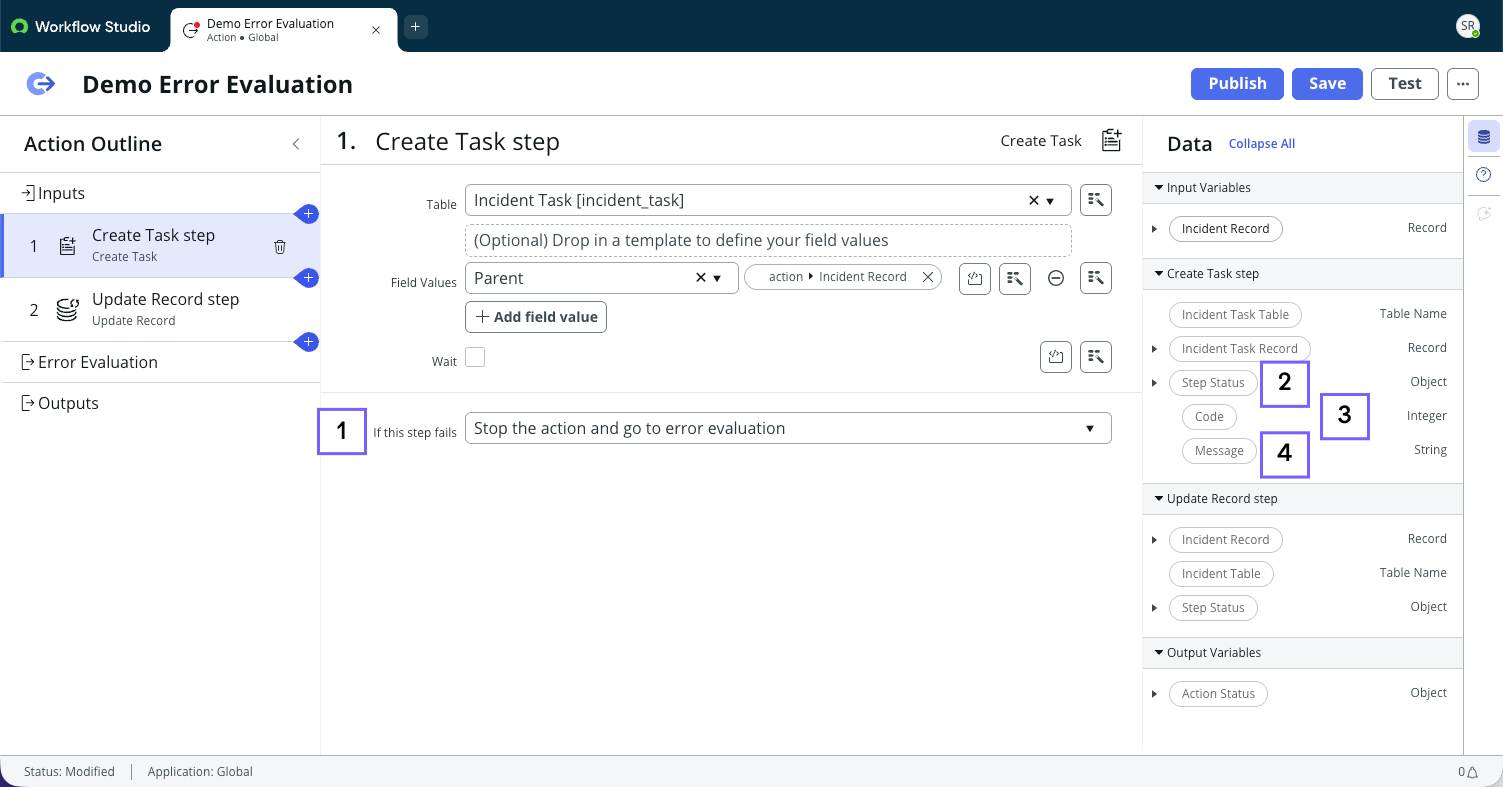This screenshot has width=1503, height=787.
Task: Open the SR user avatar menu
Action: [1467, 27]
